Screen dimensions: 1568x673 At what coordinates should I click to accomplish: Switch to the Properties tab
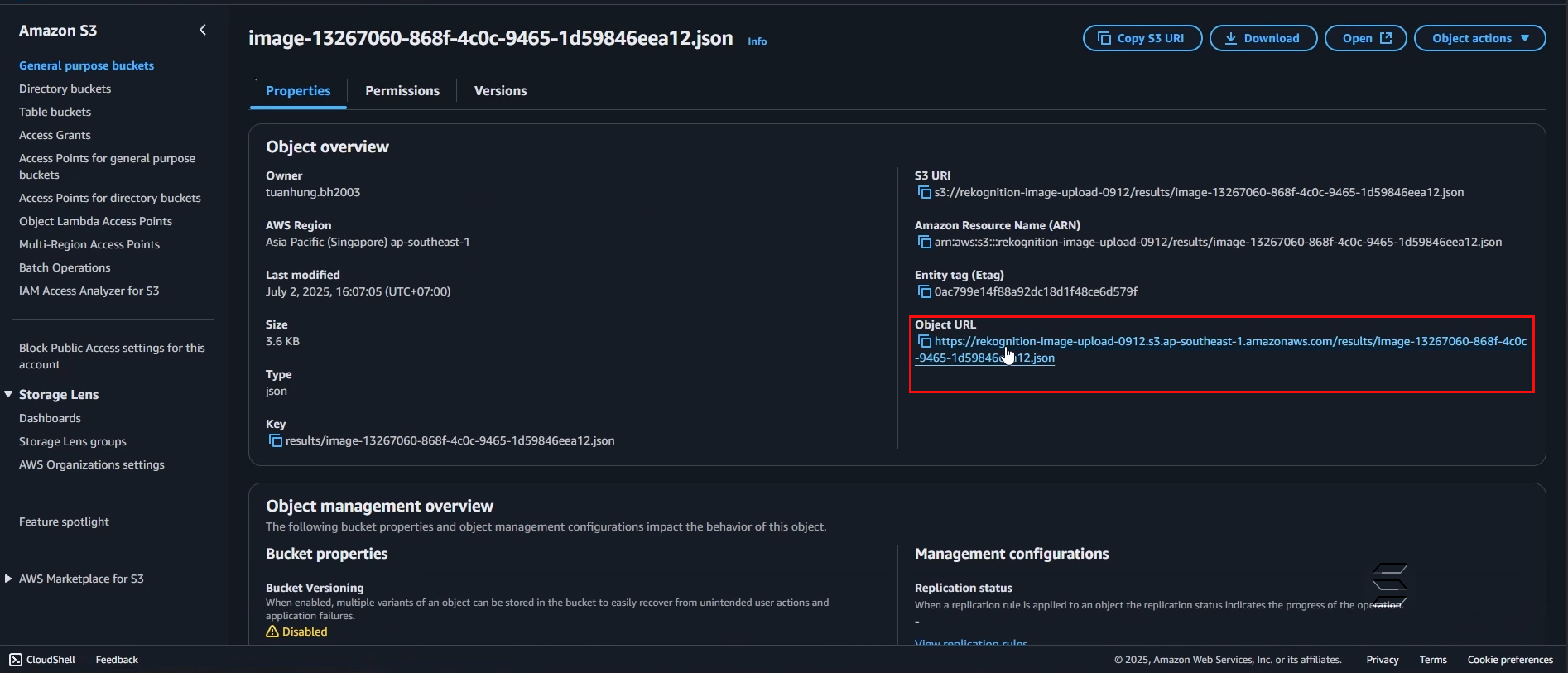pos(298,91)
